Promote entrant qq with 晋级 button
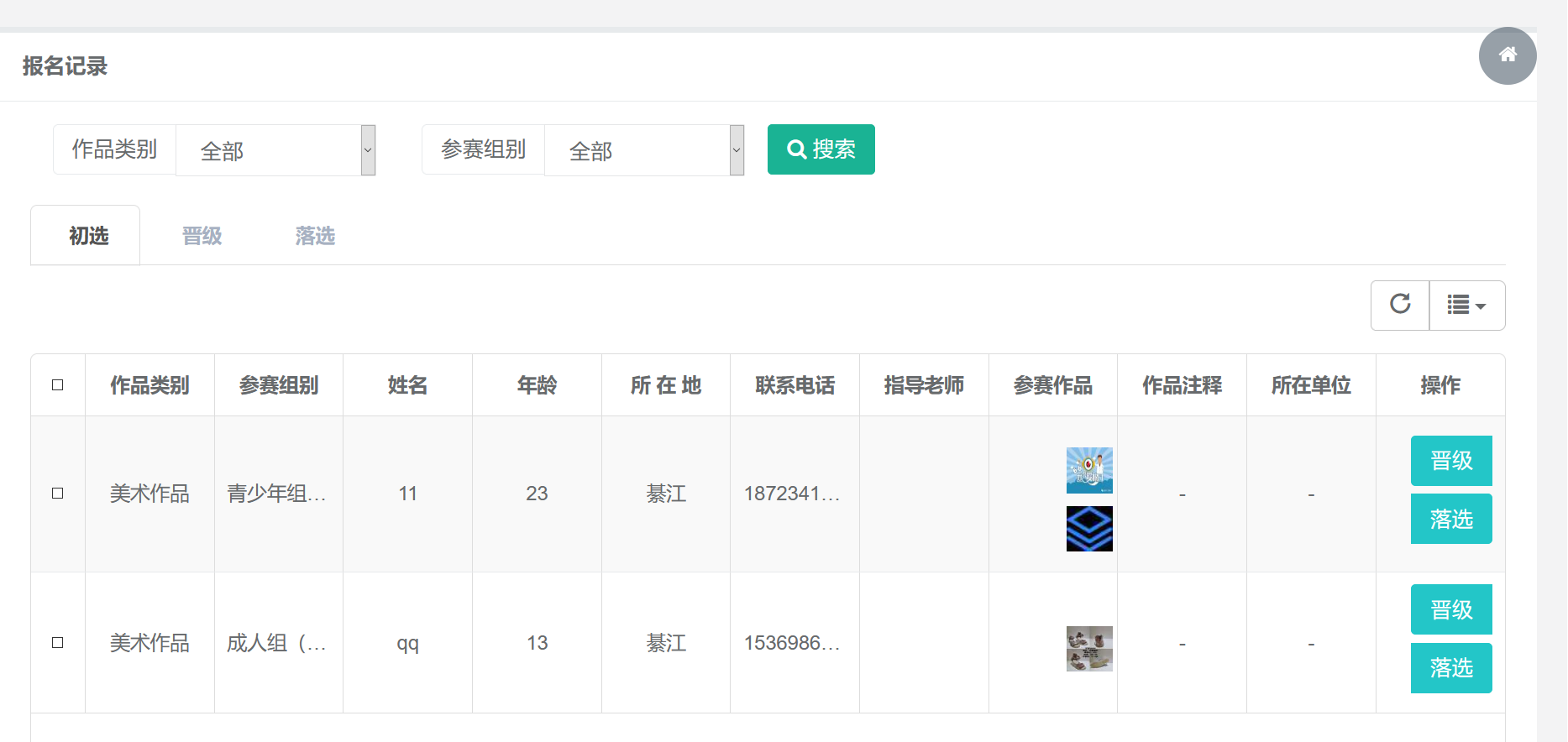This screenshot has width=1568, height=742. pyautogui.click(x=1450, y=609)
